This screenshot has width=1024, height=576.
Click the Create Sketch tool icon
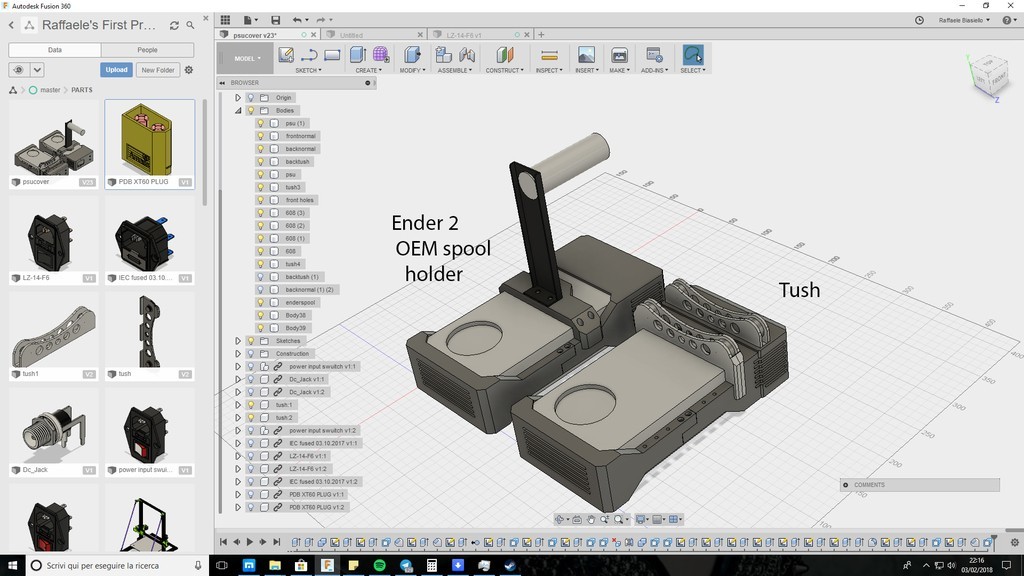(x=286, y=55)
